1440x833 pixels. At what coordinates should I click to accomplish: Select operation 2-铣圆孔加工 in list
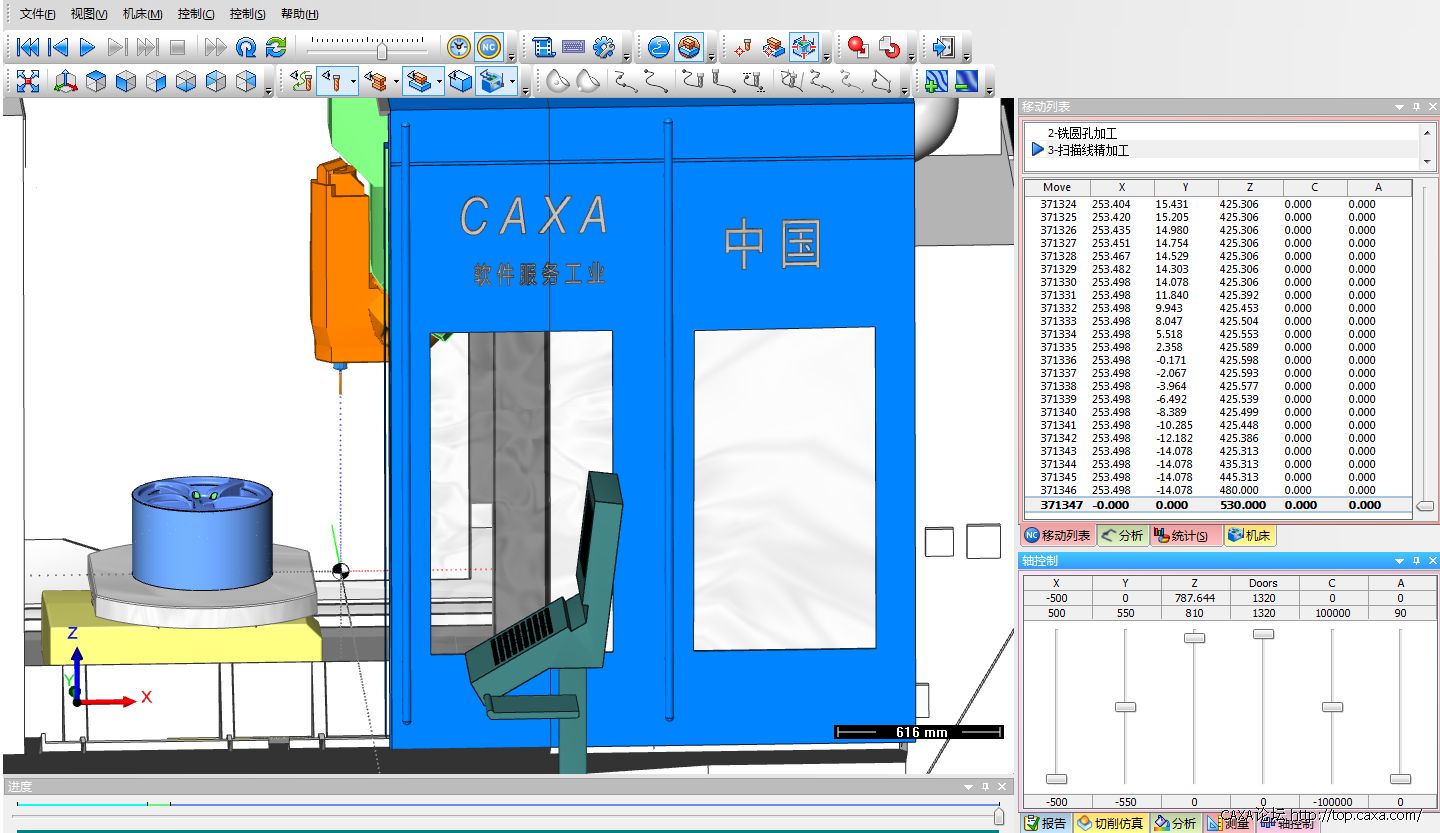pyautogui.click(x=1082, y=133)
